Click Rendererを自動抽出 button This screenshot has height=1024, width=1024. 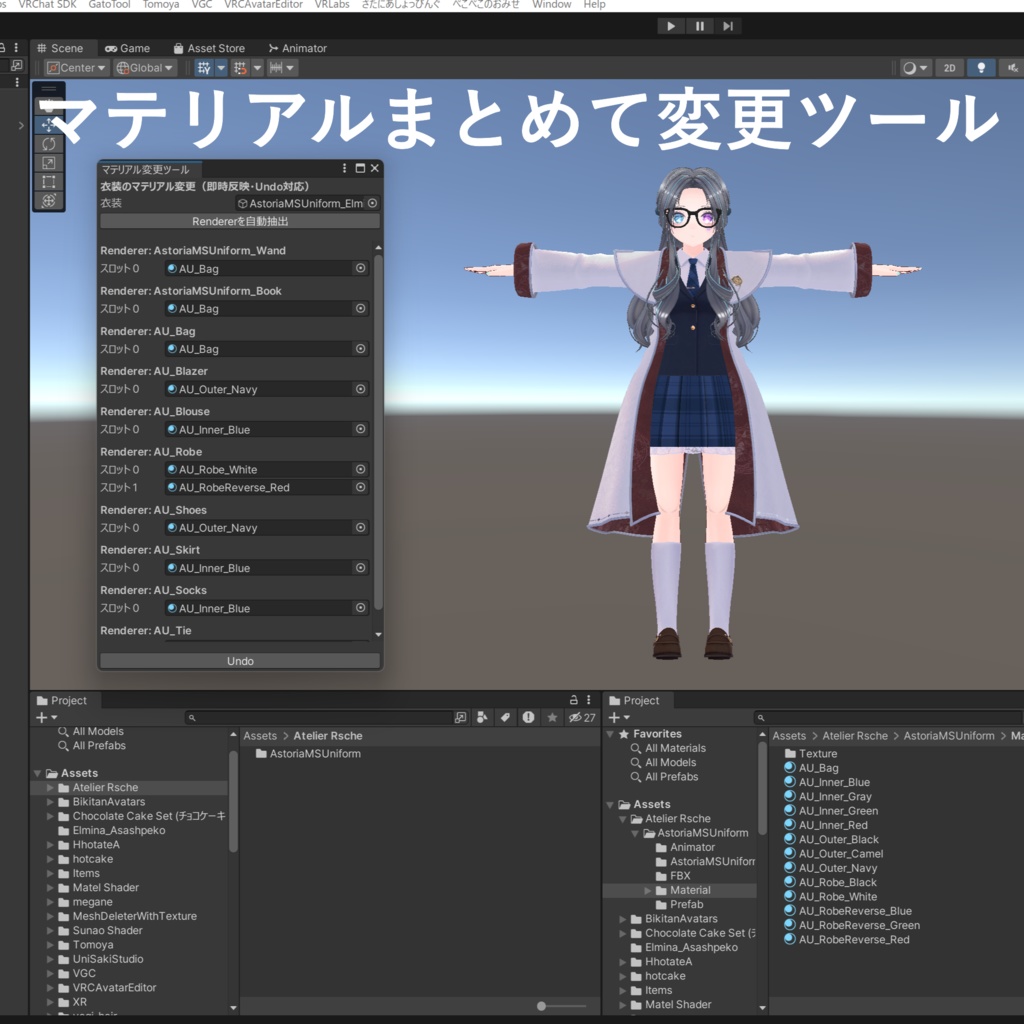tap(240, 221)
